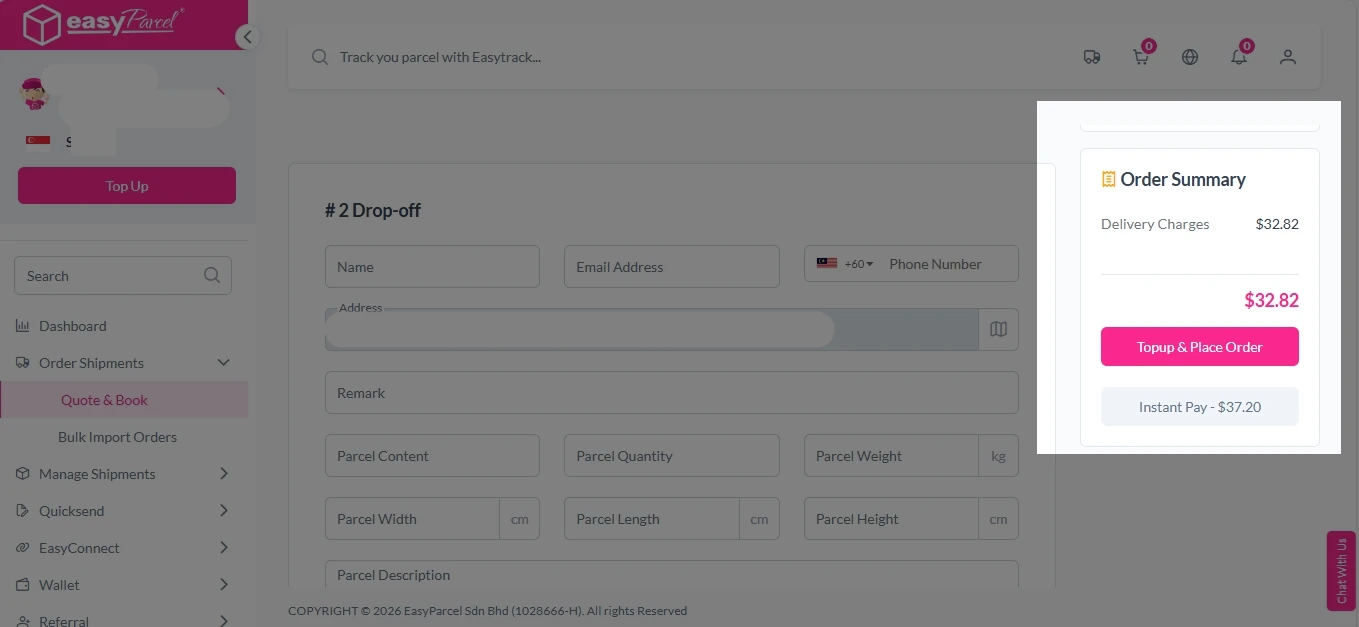This screenshot has width=1359, height=627.
Task: Select the Dashboard sidebar icon
Action: point(22,325)
